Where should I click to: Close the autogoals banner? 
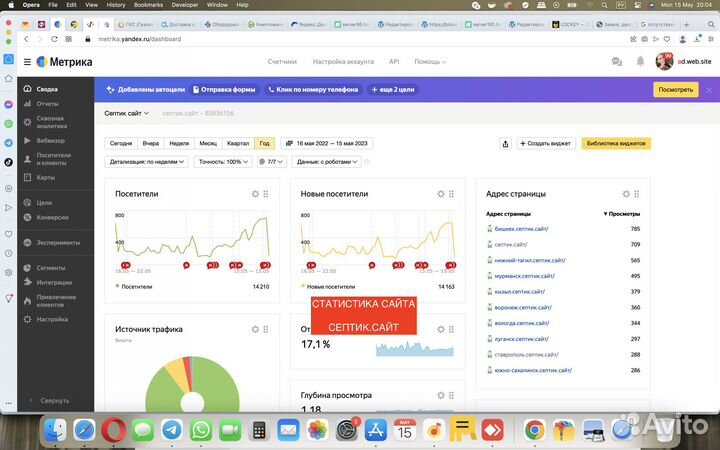[709, 90]
